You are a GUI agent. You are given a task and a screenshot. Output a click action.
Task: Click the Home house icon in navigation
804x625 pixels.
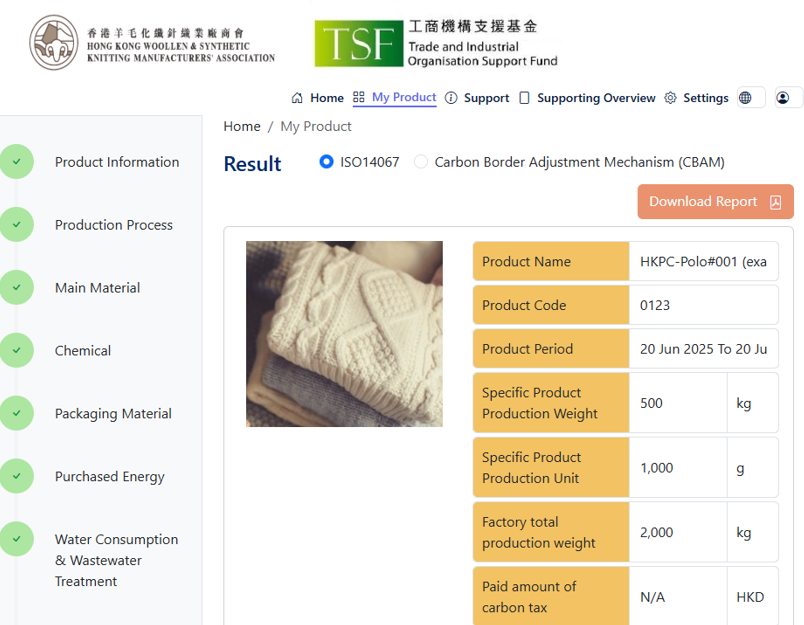coord(297,98)
